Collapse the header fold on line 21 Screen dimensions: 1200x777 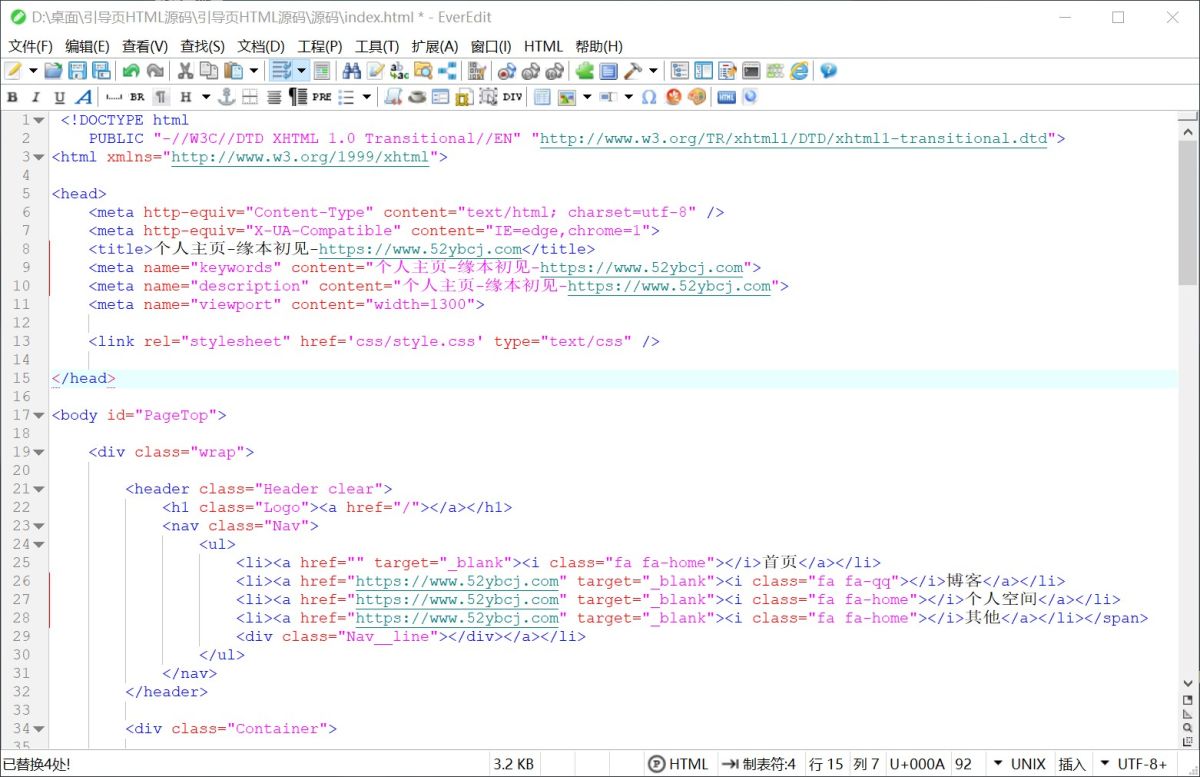coord(39,489)
